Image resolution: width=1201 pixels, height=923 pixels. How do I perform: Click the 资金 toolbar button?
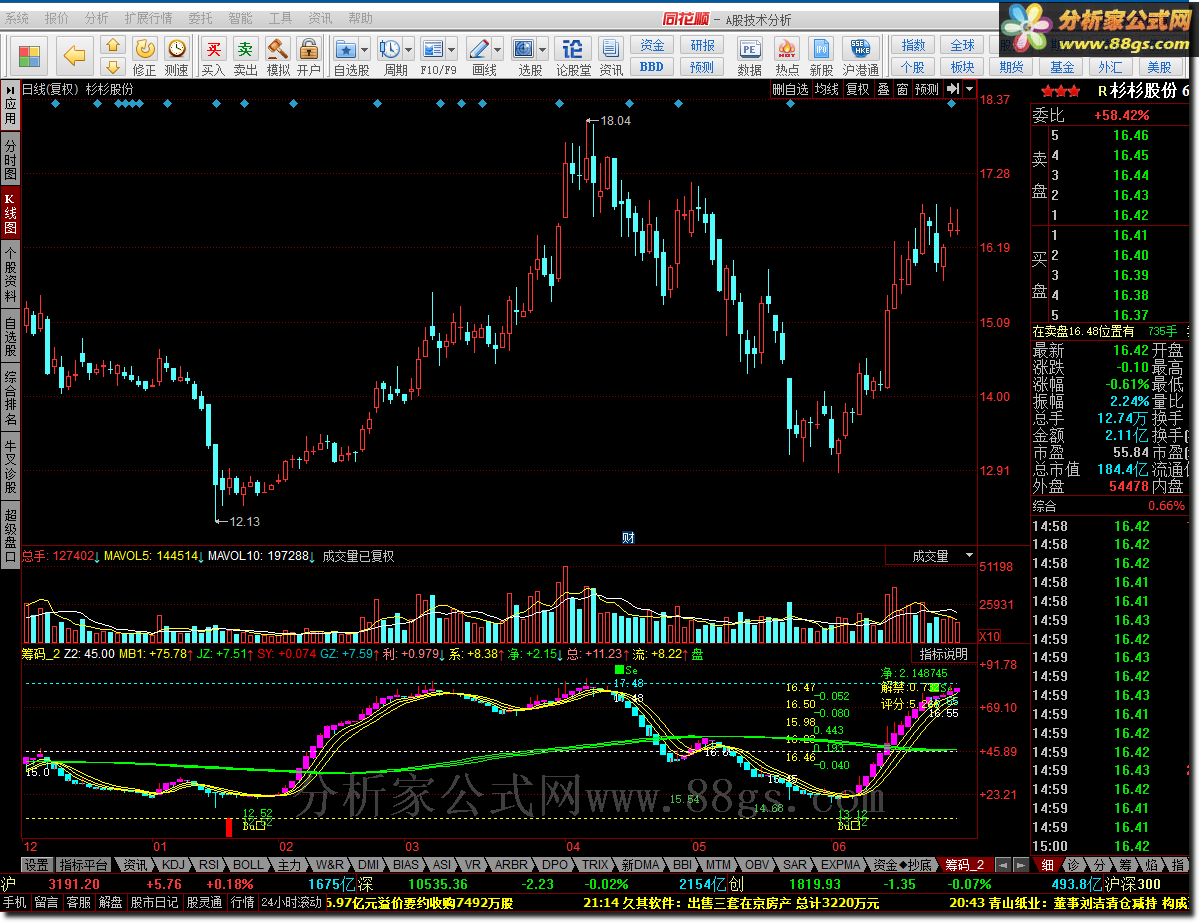click(652, 46)
